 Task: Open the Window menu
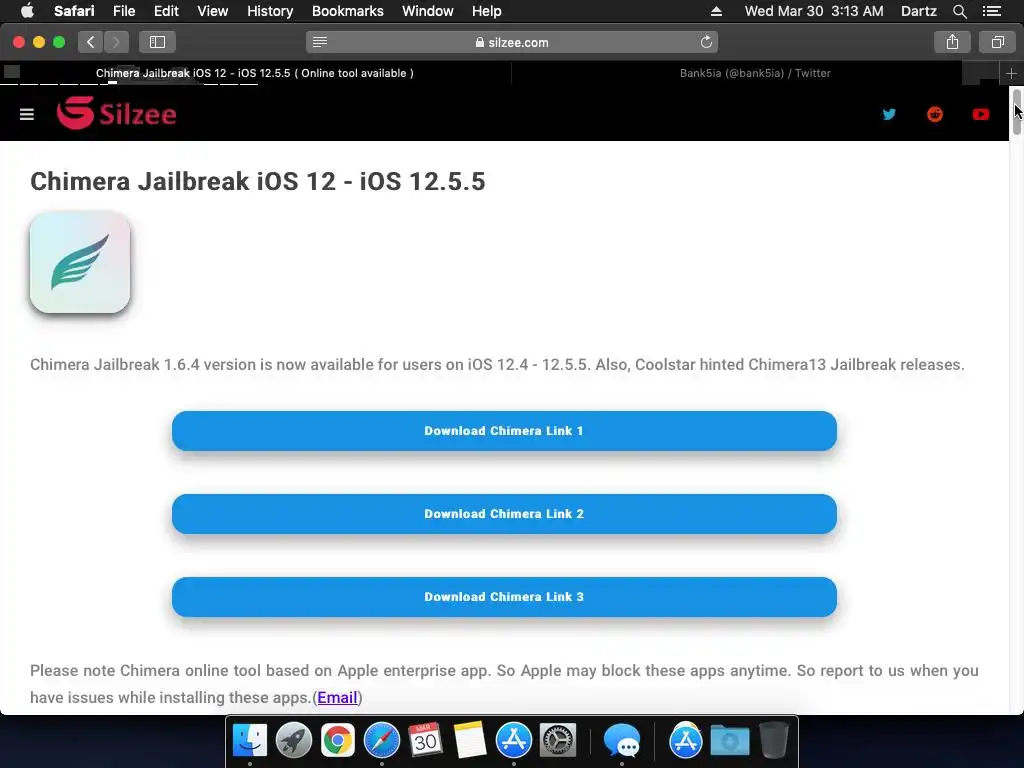pos(427,11)
